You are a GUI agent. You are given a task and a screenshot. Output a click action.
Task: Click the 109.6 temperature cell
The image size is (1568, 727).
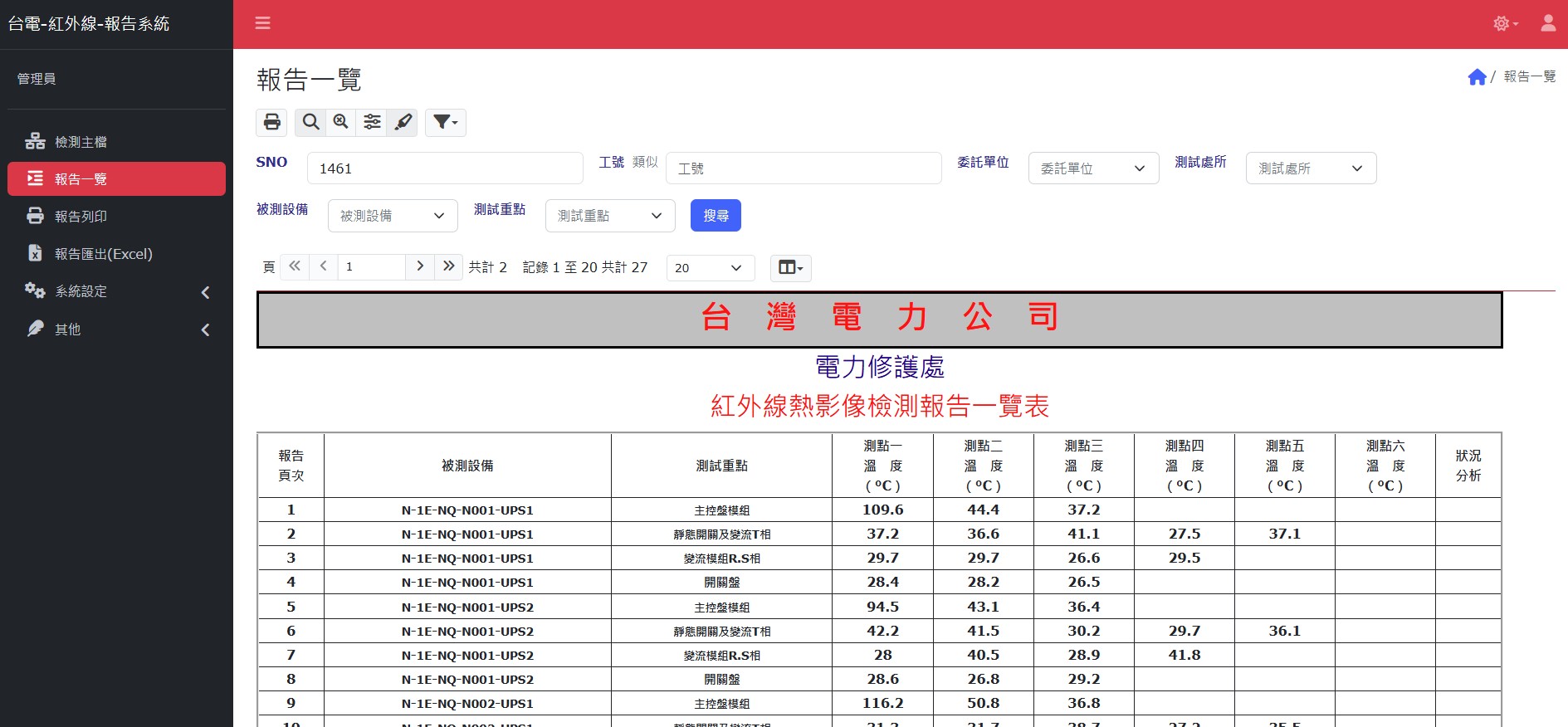point(882,510)
